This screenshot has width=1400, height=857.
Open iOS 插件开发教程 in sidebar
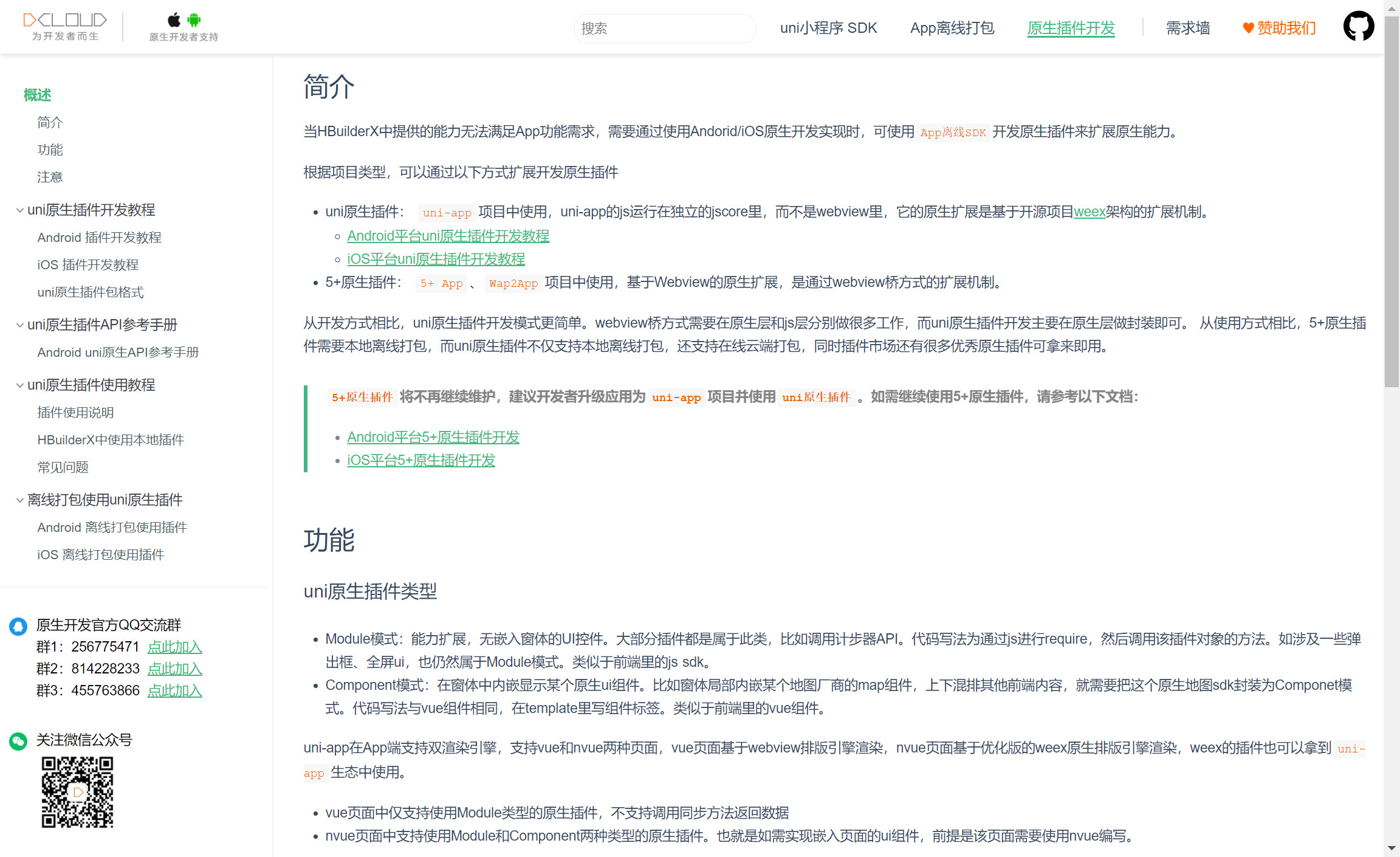point(88,264)
